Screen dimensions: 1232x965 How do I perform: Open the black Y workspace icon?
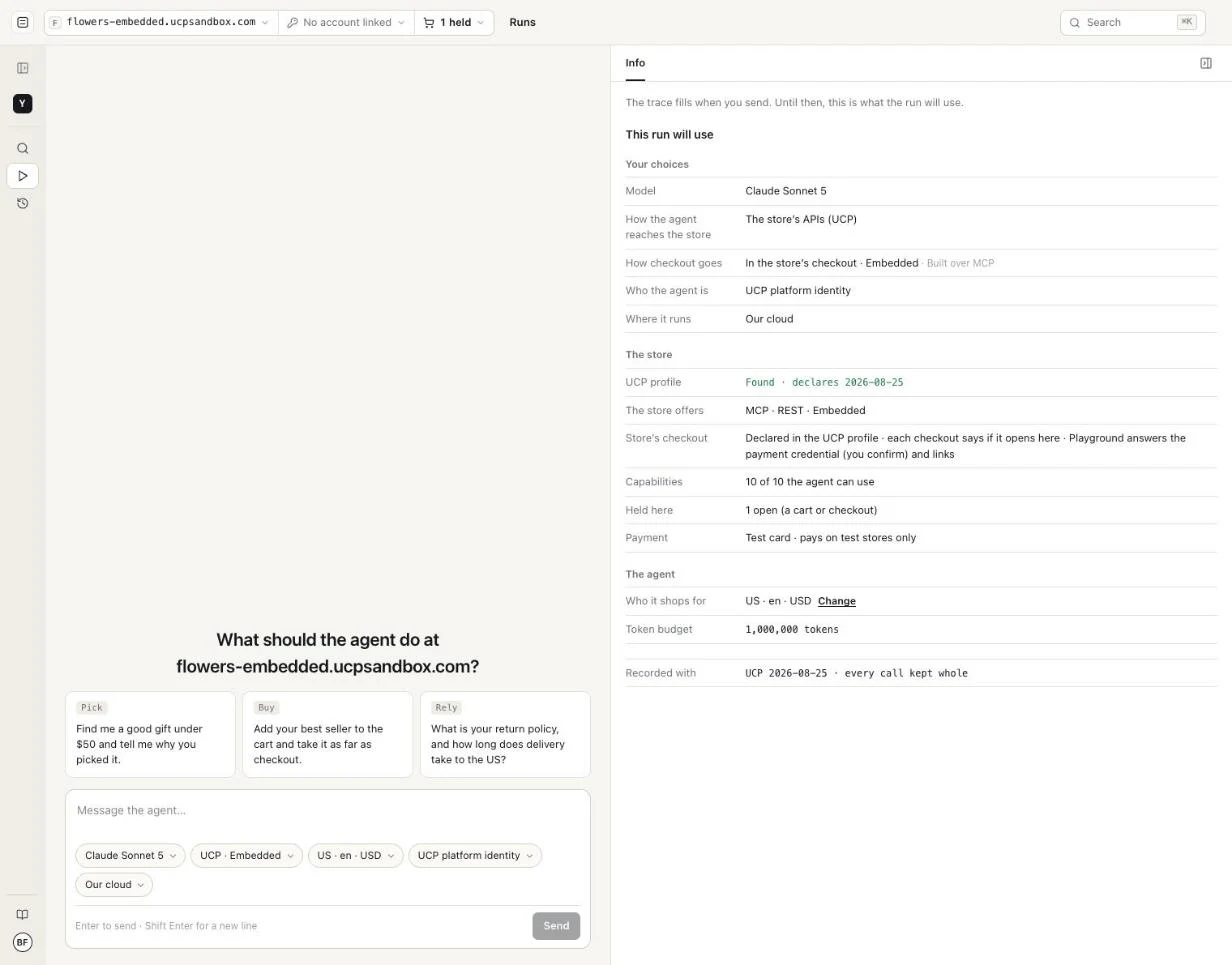click(x=22, y=104)
